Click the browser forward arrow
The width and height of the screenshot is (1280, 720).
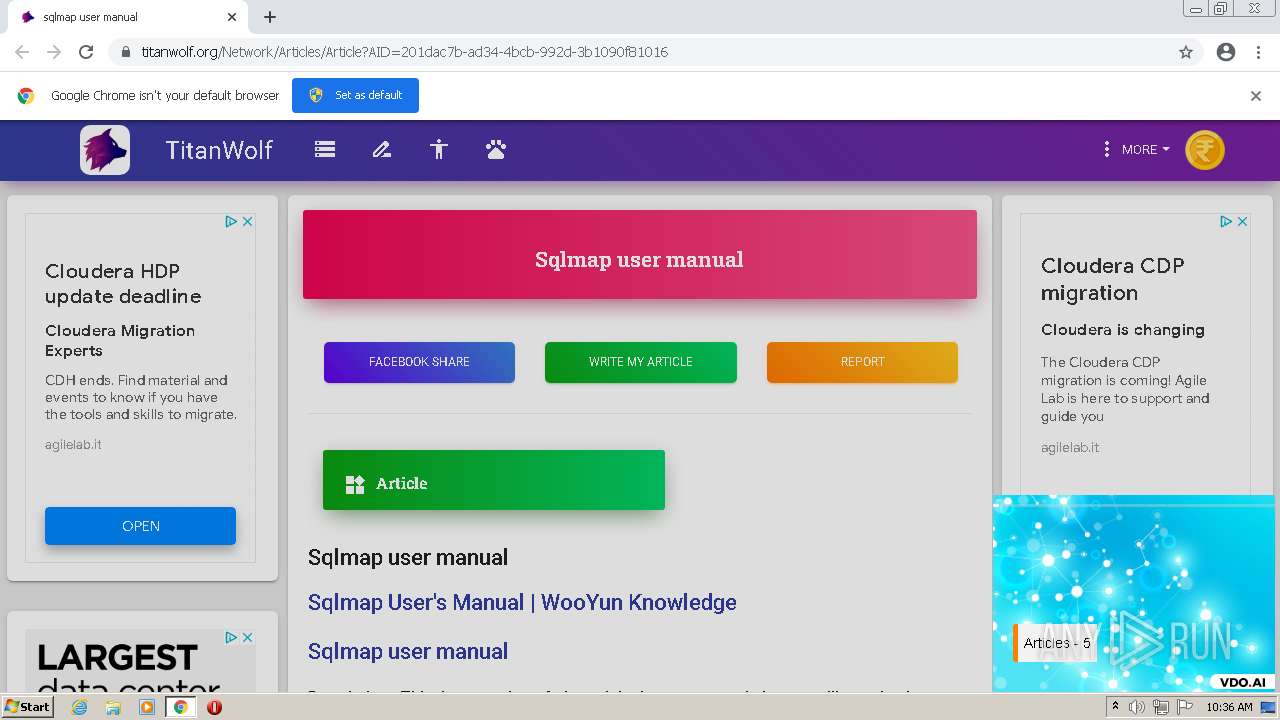coord(54,52)
